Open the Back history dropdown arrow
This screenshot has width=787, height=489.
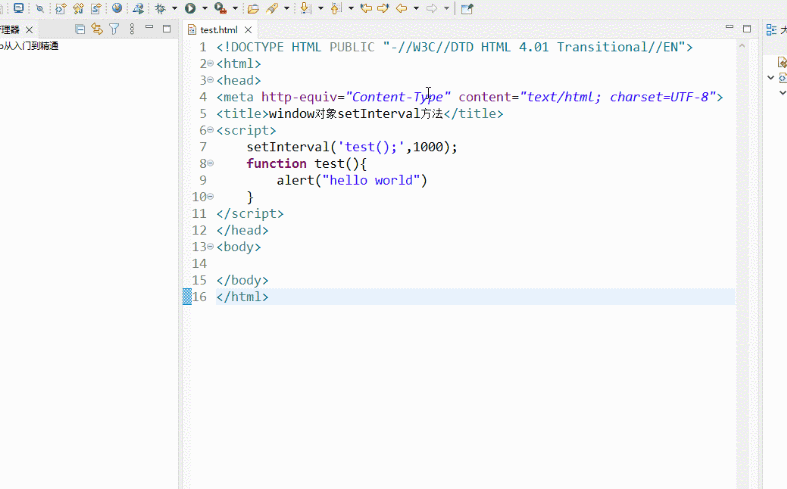[x=416, y=9]
